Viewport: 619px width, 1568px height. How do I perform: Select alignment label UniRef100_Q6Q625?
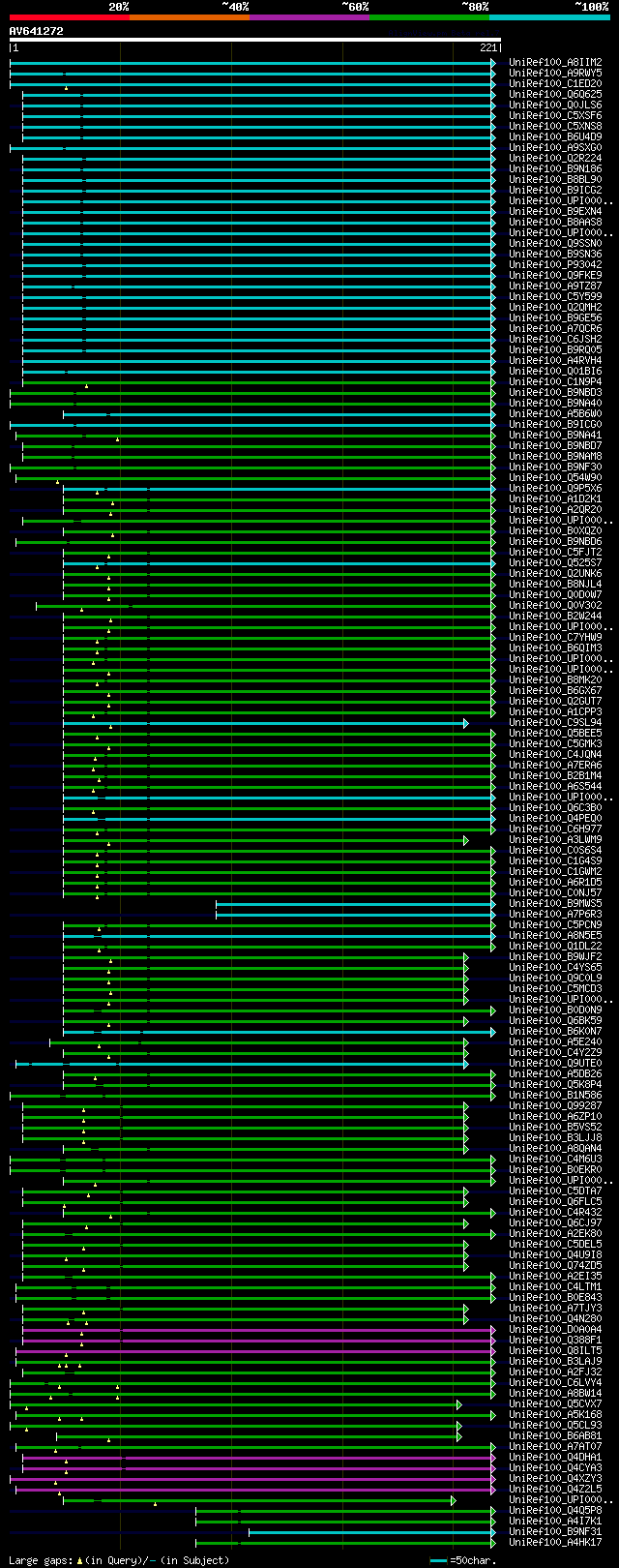[x=555, y=94]
